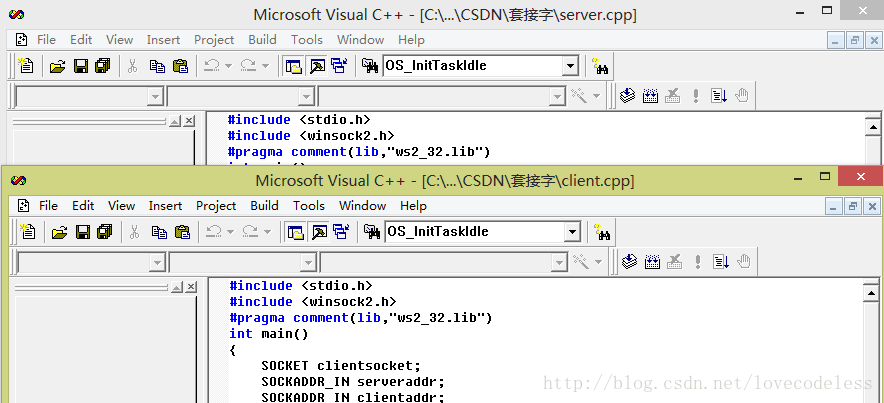The image size is (884, 403).
Task: Click Compile icon in server.cpp window
Action: point(627,96)
